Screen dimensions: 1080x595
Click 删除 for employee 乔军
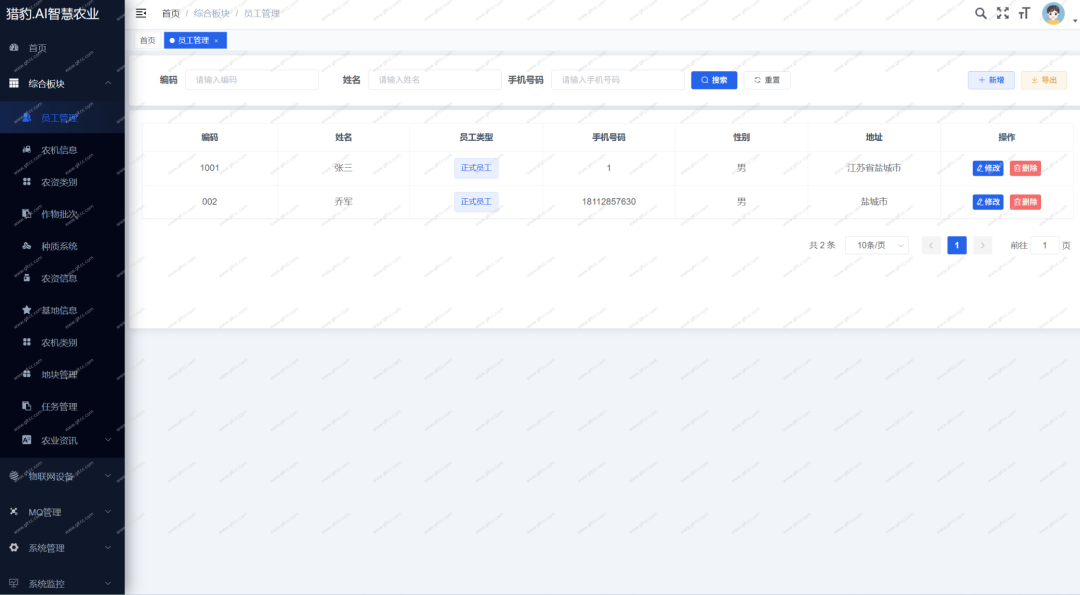(1025, 202)
